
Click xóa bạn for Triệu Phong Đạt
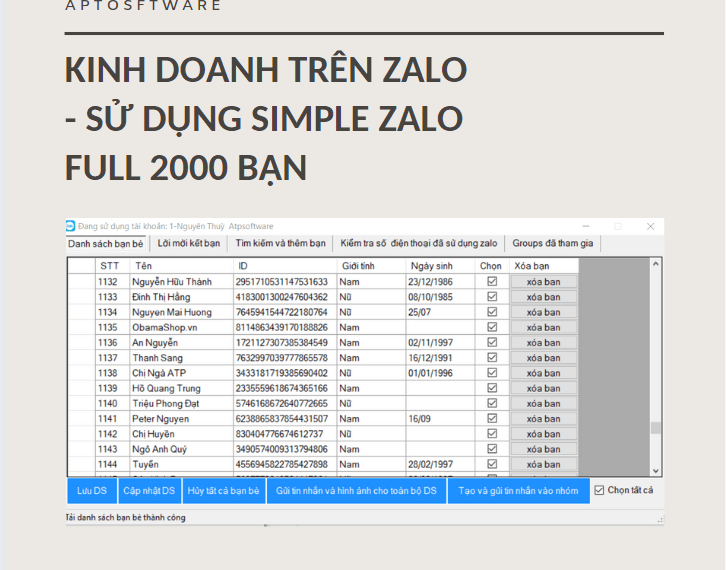coord(544,403)
